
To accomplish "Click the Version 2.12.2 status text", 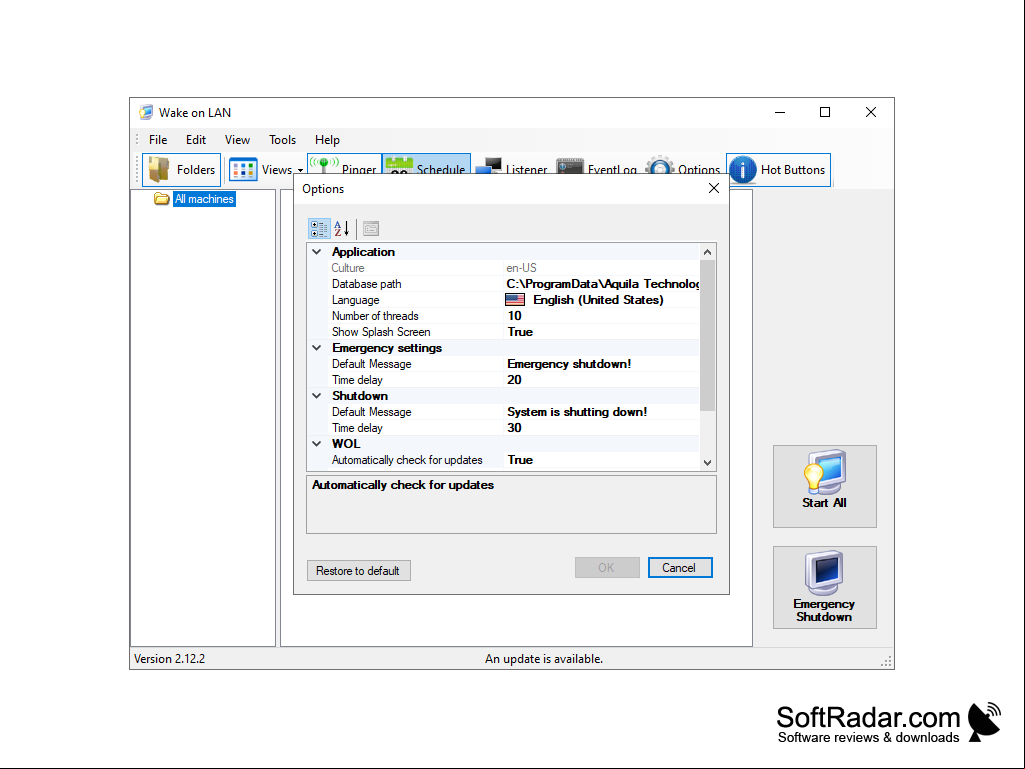I will (x=170, y=659).
